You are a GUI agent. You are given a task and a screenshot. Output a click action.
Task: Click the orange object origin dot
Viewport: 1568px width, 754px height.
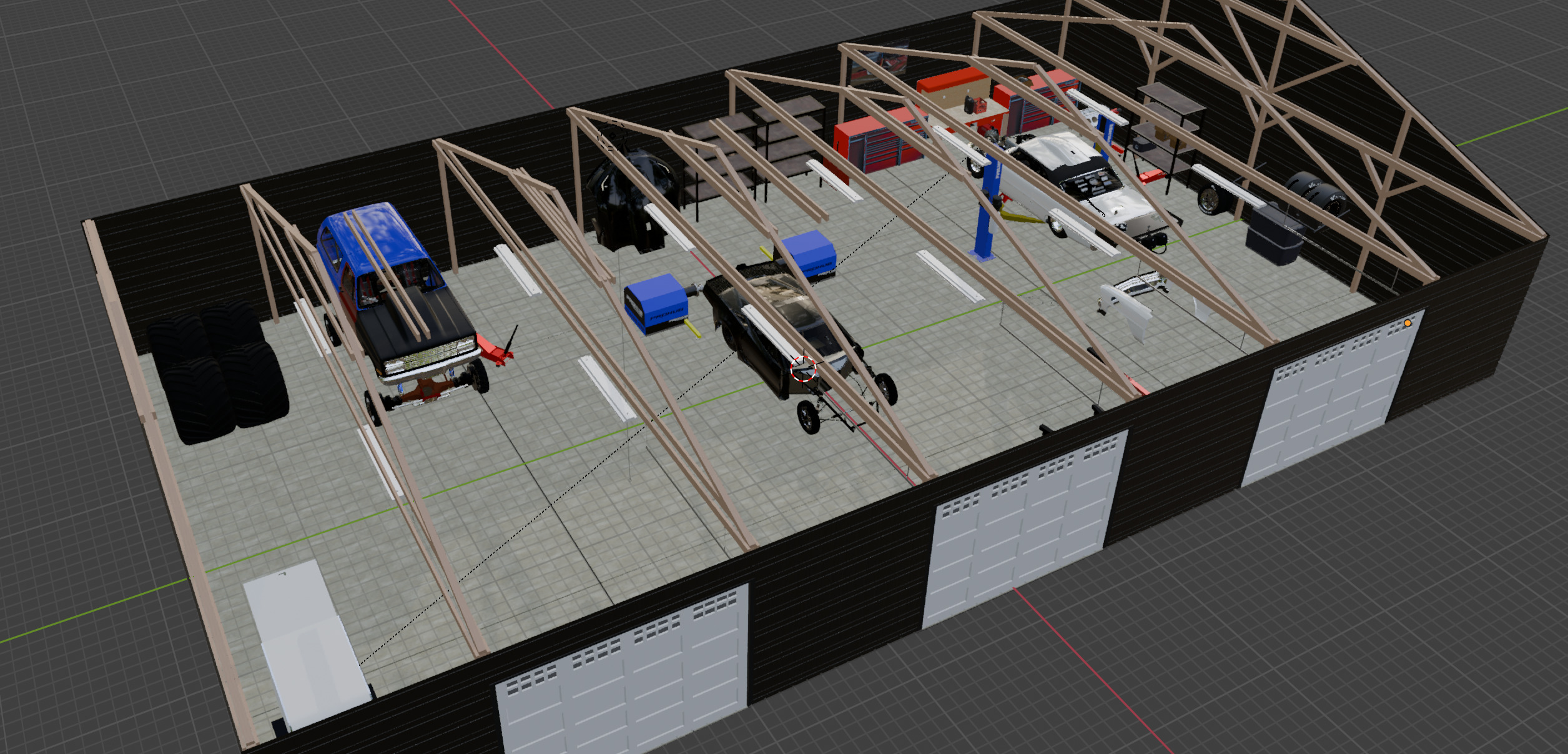[x=1408, y=323]
